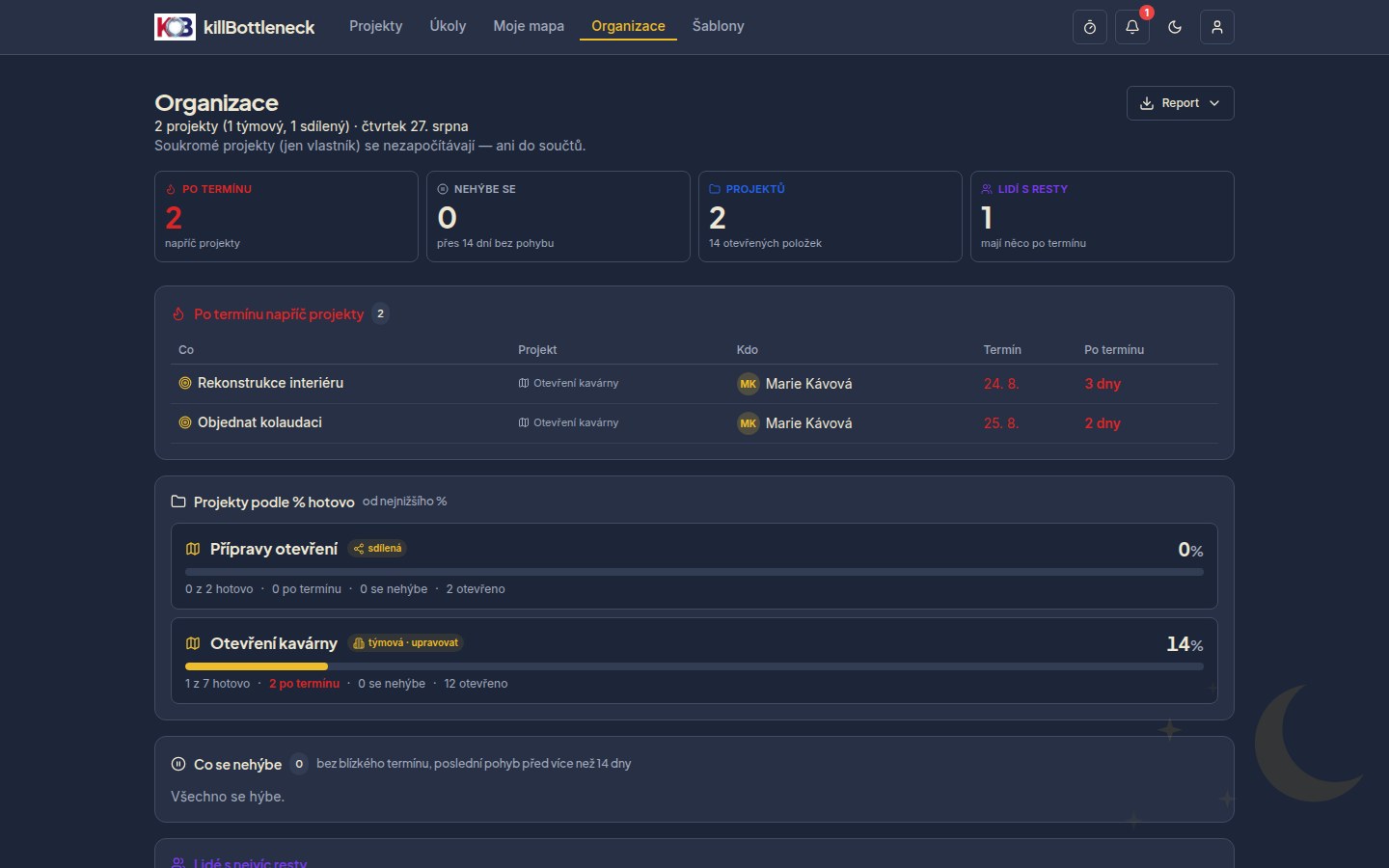
Task: Open task Rekonstrukce interiéru
Action: tap(270, 383)
